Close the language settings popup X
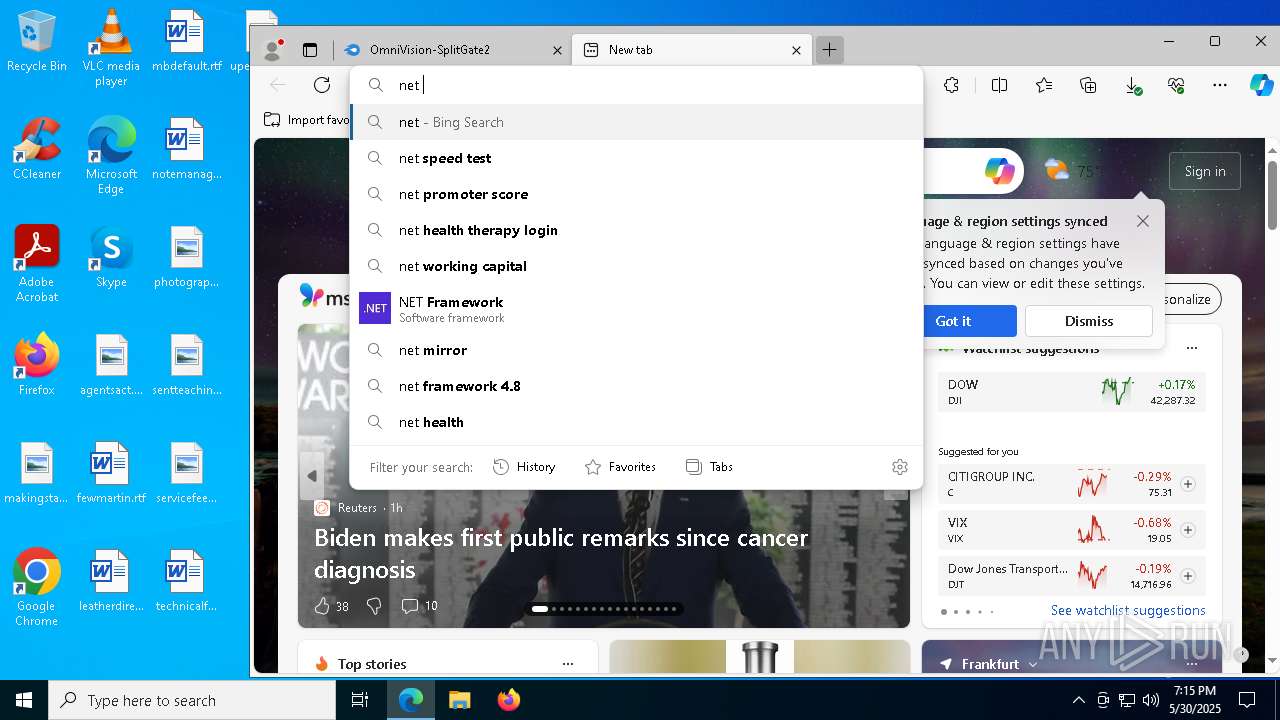The height and width of the screenshot is (720, 1280). (x=1143, y=221)
